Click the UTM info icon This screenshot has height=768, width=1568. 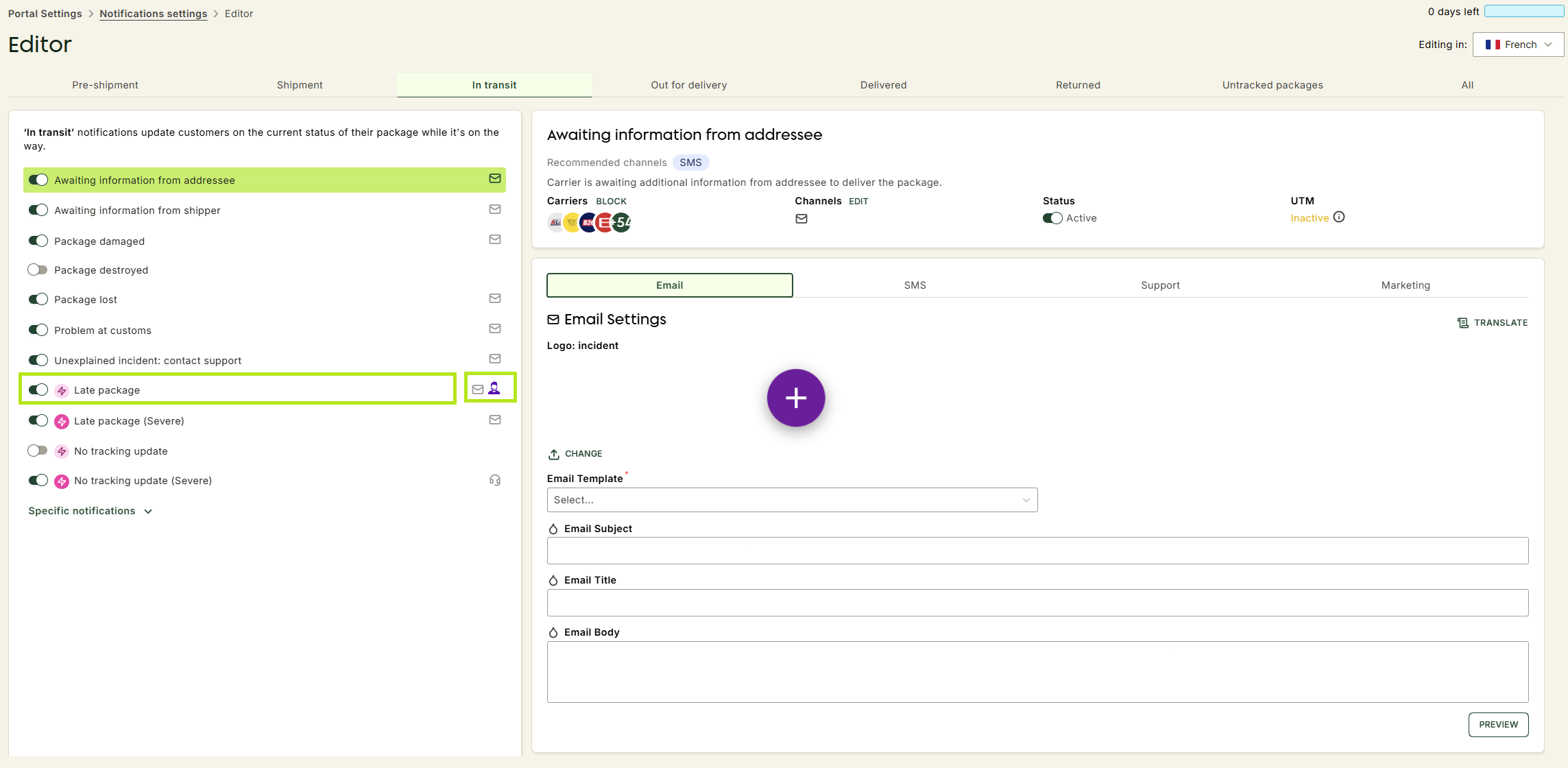click(x=1339, y=217)
